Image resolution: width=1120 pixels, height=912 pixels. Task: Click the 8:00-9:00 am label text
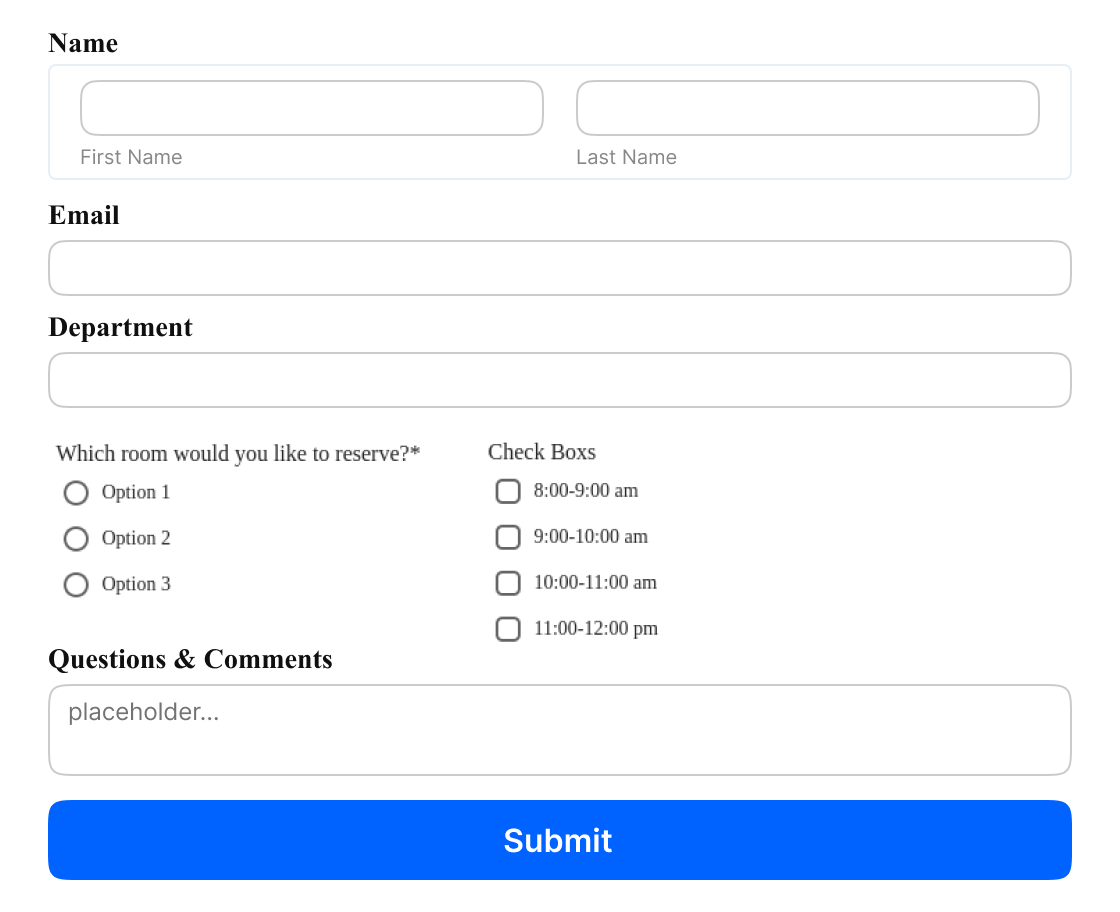click(x=586, y=491)
